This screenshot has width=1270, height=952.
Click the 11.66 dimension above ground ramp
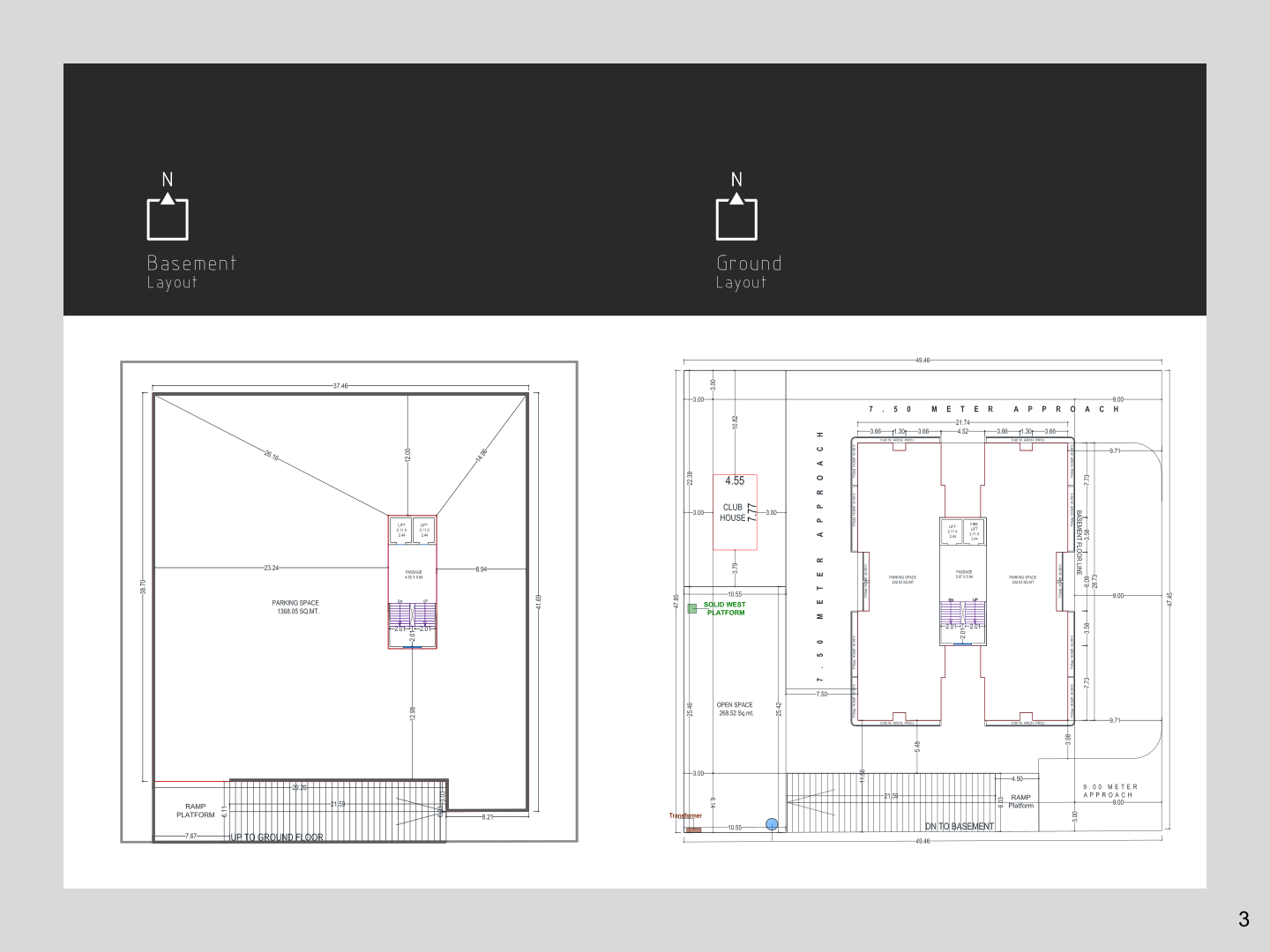863,776
